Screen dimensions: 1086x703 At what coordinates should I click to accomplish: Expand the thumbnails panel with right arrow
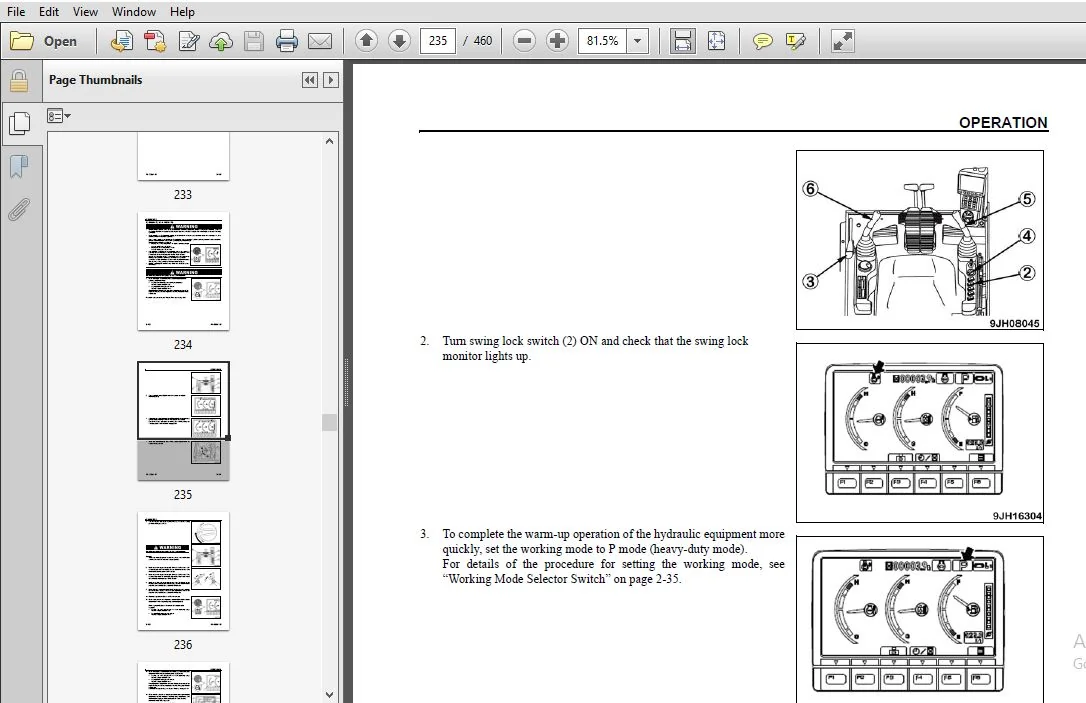(x=331, y=80)
